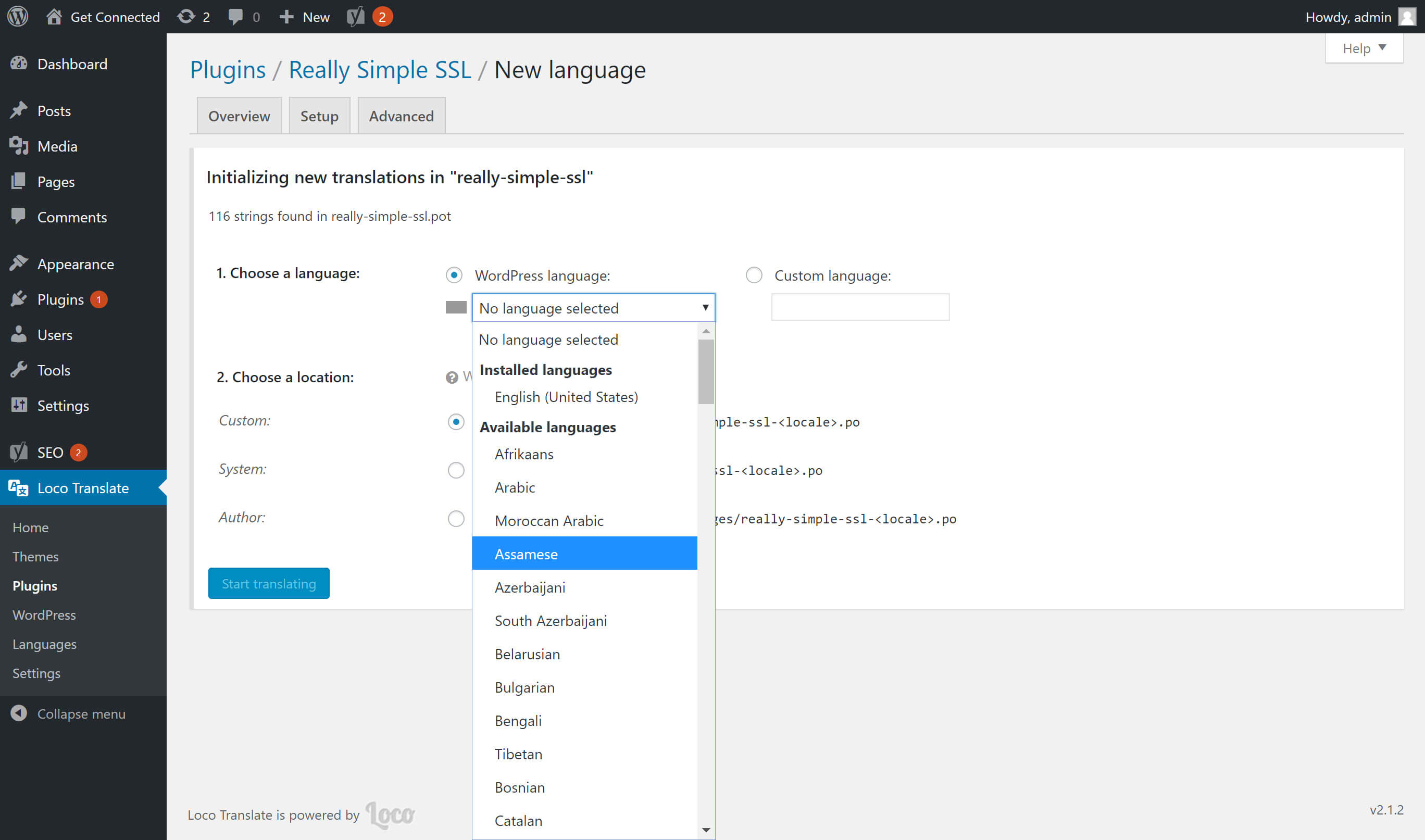1425x840 pixels.
Task: Choose Tibetan from the language list
Action: click(x=584, y=754)
